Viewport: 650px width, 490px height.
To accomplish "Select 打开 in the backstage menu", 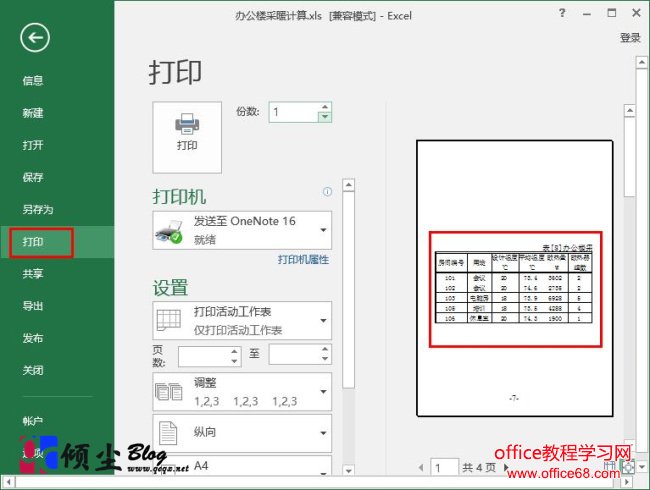I will (x=33, y=145).
